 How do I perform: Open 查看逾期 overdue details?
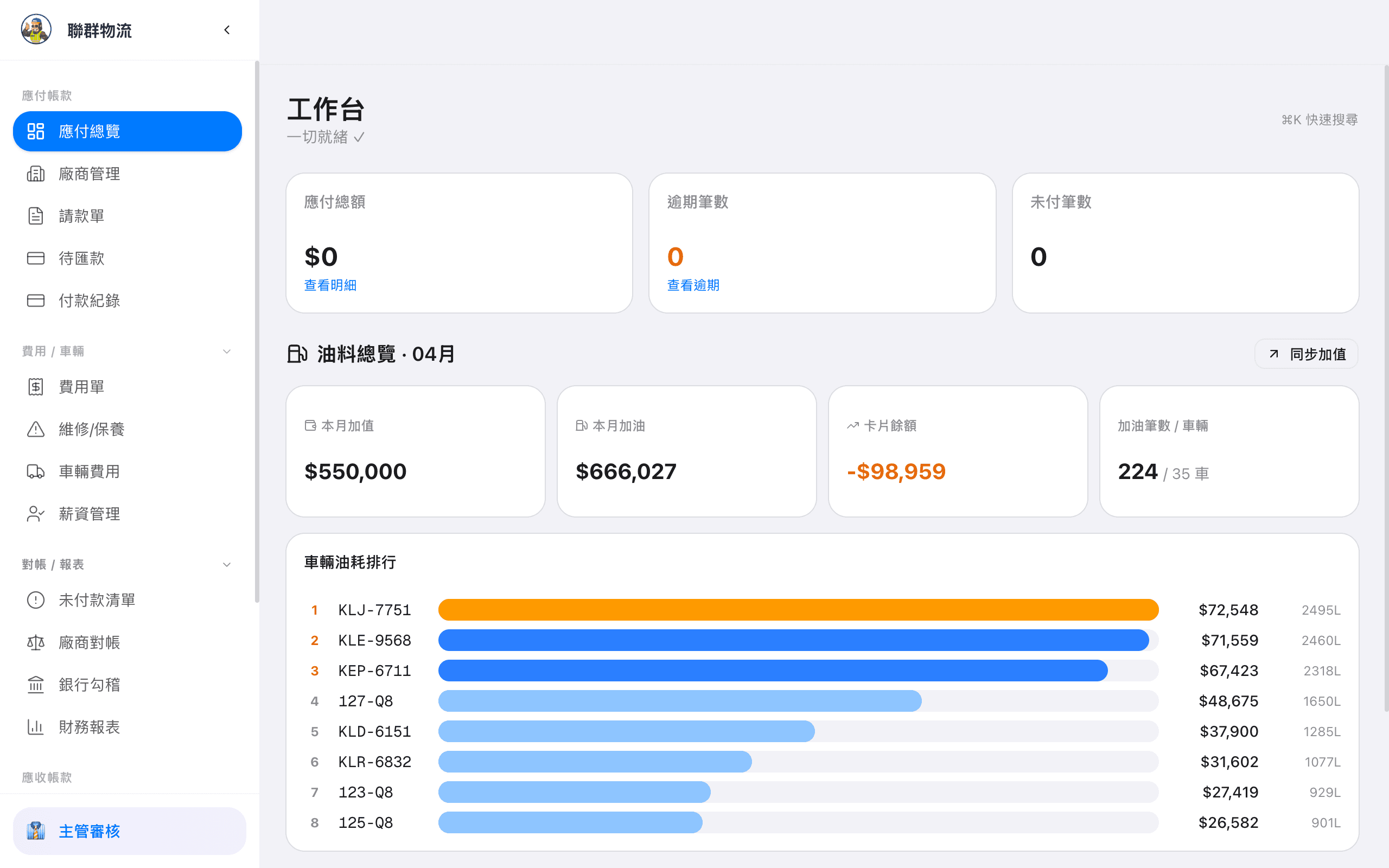click(693, 285)
